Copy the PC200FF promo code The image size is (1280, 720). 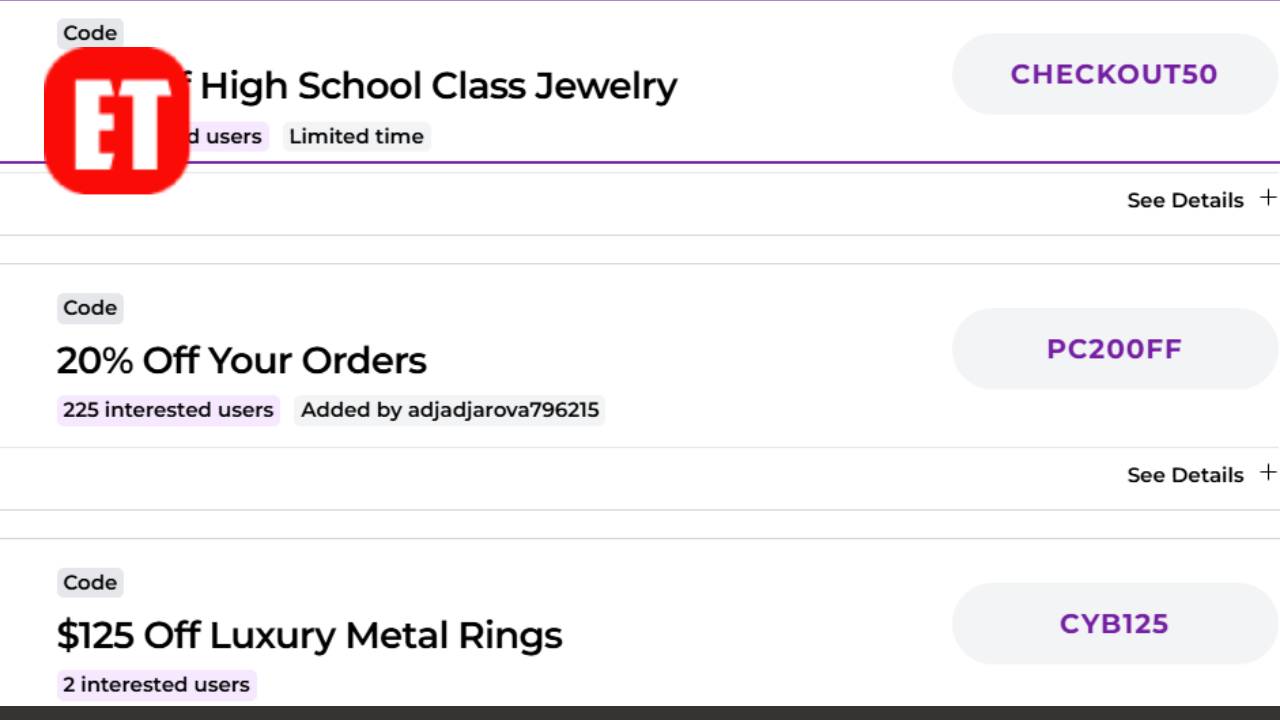[x=1114, y=348]
